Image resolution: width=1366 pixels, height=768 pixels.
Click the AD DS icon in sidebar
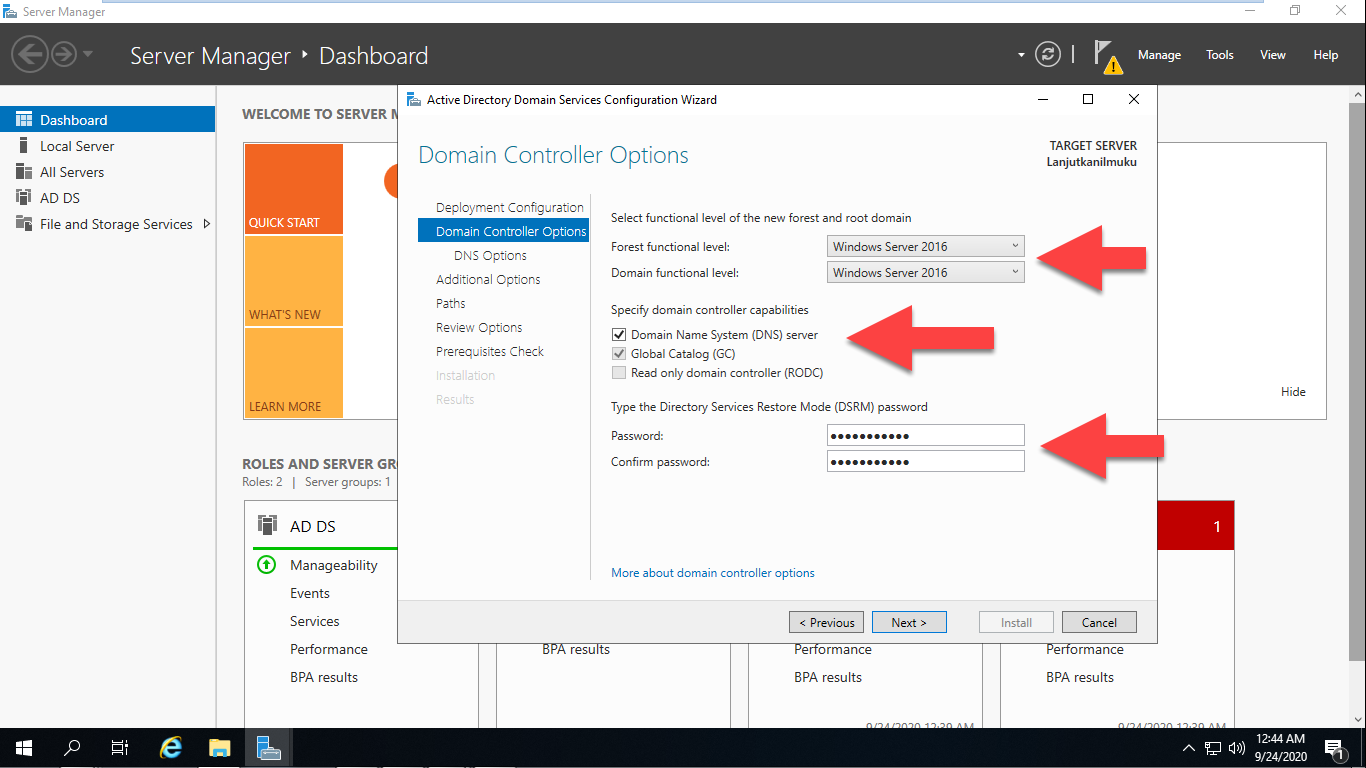(23, 198)
